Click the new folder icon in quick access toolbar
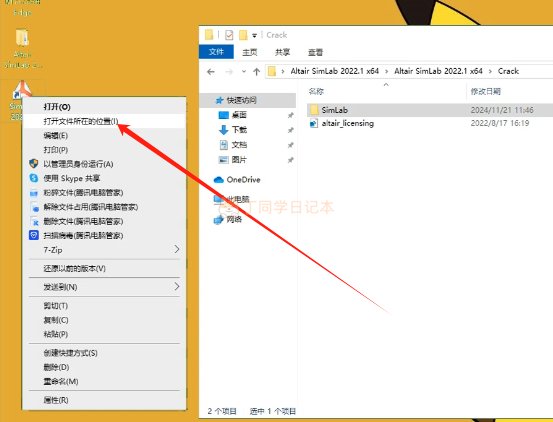This screenshot has width=553, height=422. [x=243, y=35]
